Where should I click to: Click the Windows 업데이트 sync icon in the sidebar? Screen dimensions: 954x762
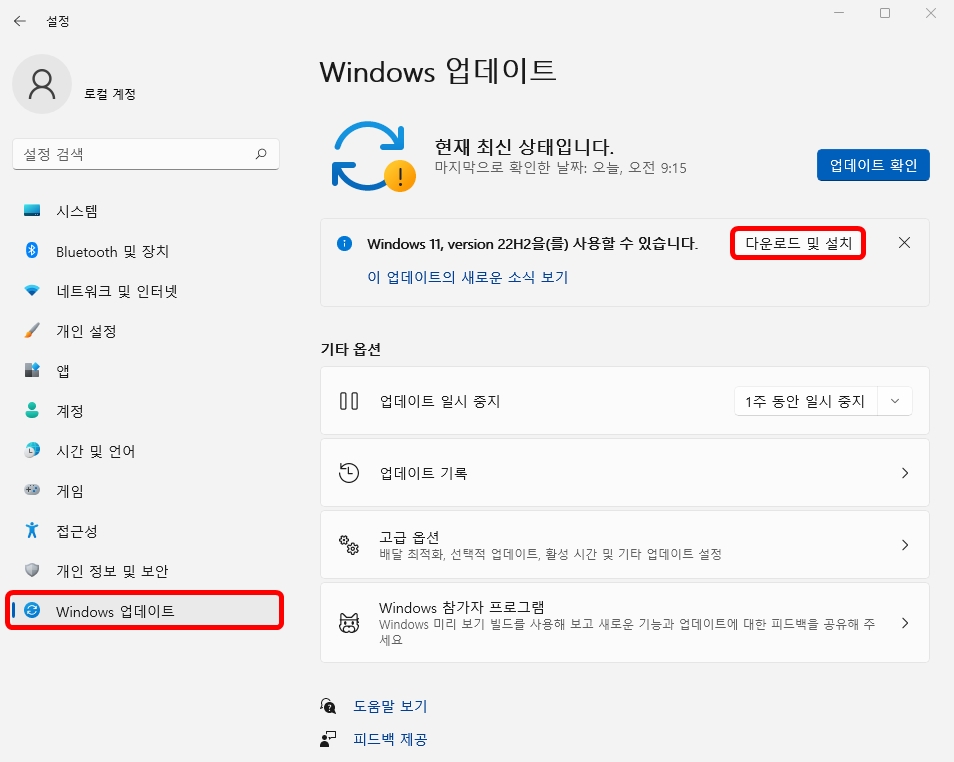click(32, 610)
